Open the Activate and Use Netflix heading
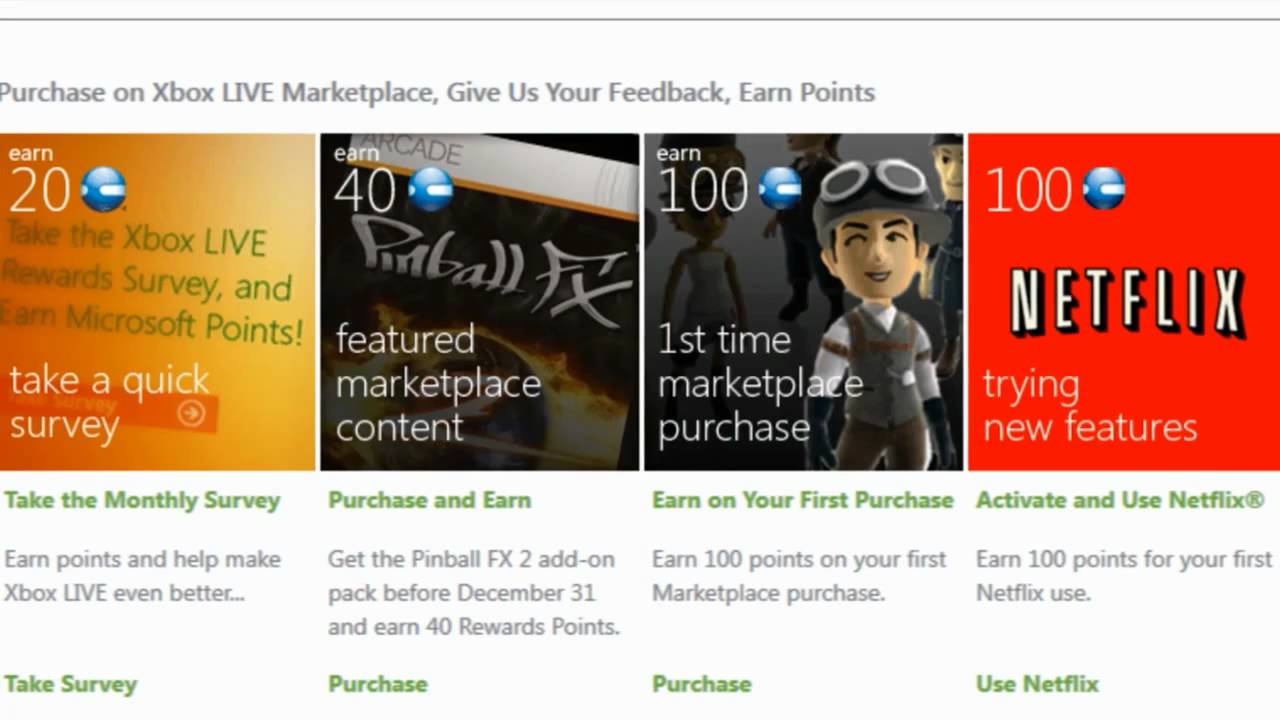Image resolution: width=1280 pixels, height=720 pixels. (x=1120, y=500)
